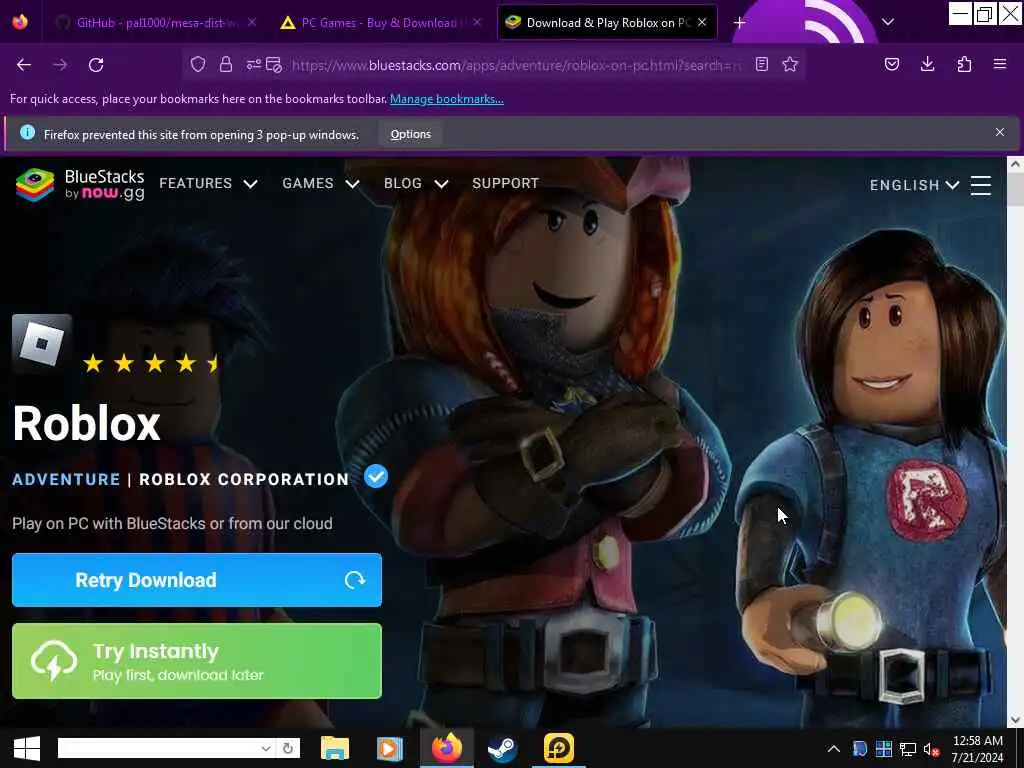Click the Roblox app icon
Image resolution: width=1024 pixels, height=768 pixels.
[42, 344]
